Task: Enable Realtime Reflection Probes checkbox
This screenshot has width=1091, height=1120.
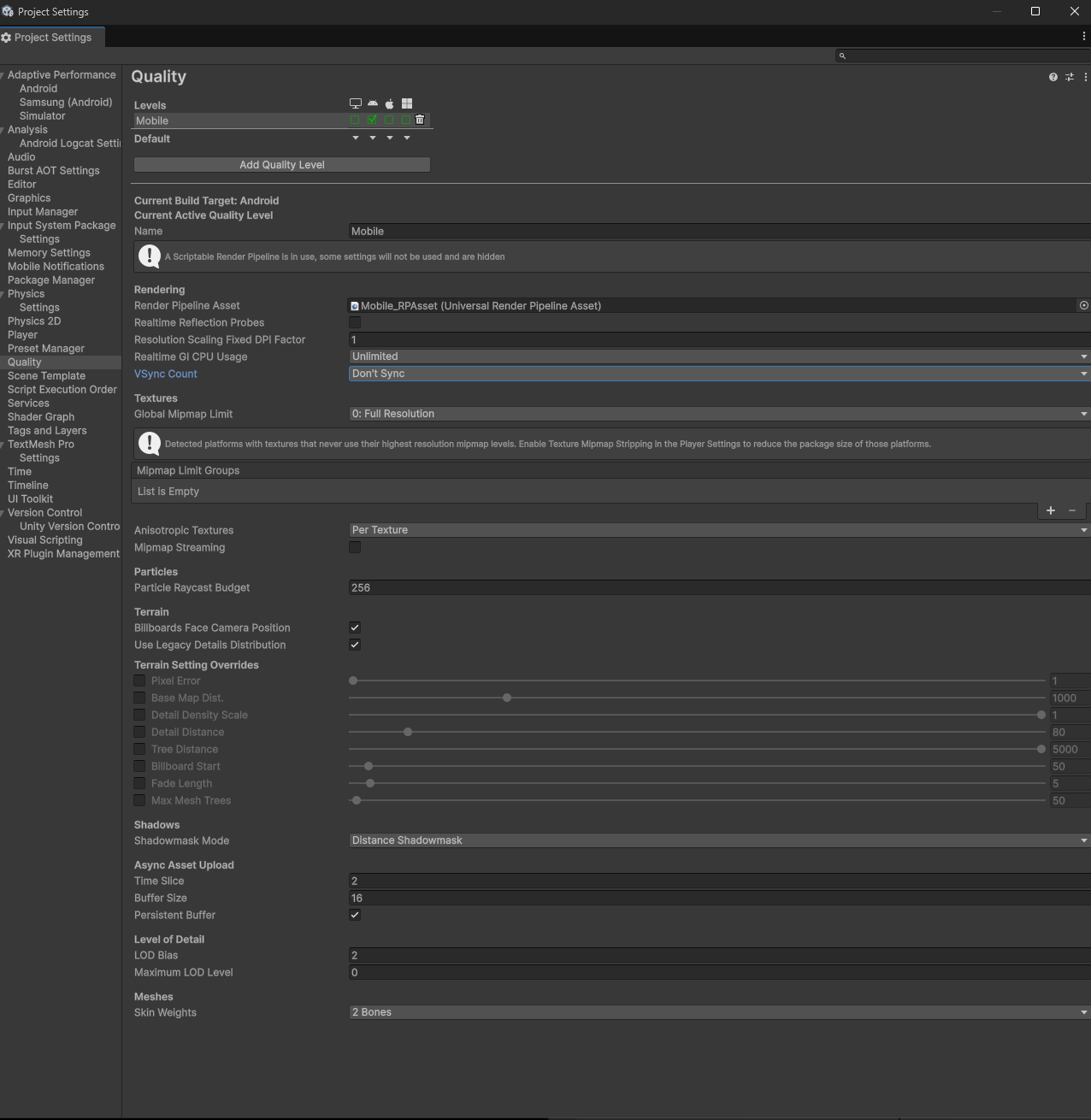Action: coord(355,322)
